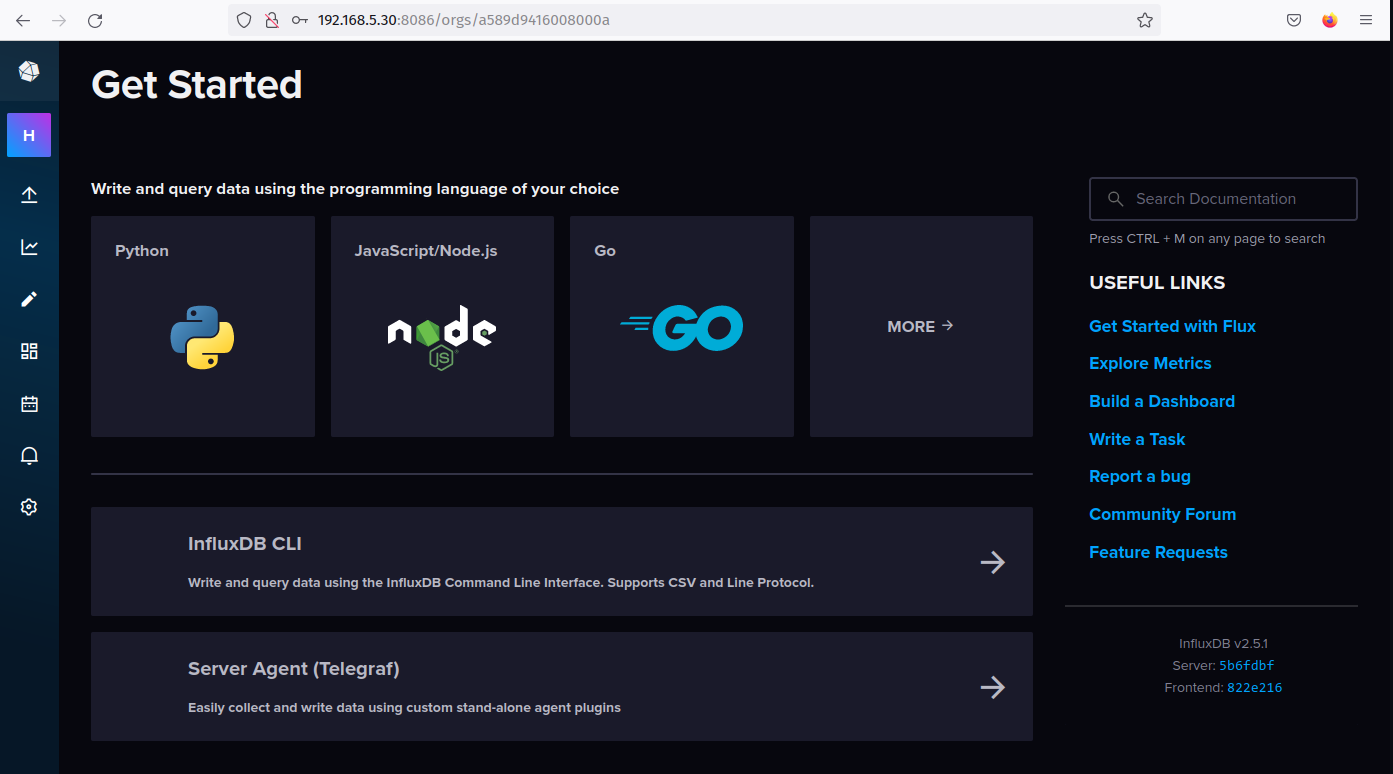
Task: Open the MORE languages card
Action: tap(921, 326)
